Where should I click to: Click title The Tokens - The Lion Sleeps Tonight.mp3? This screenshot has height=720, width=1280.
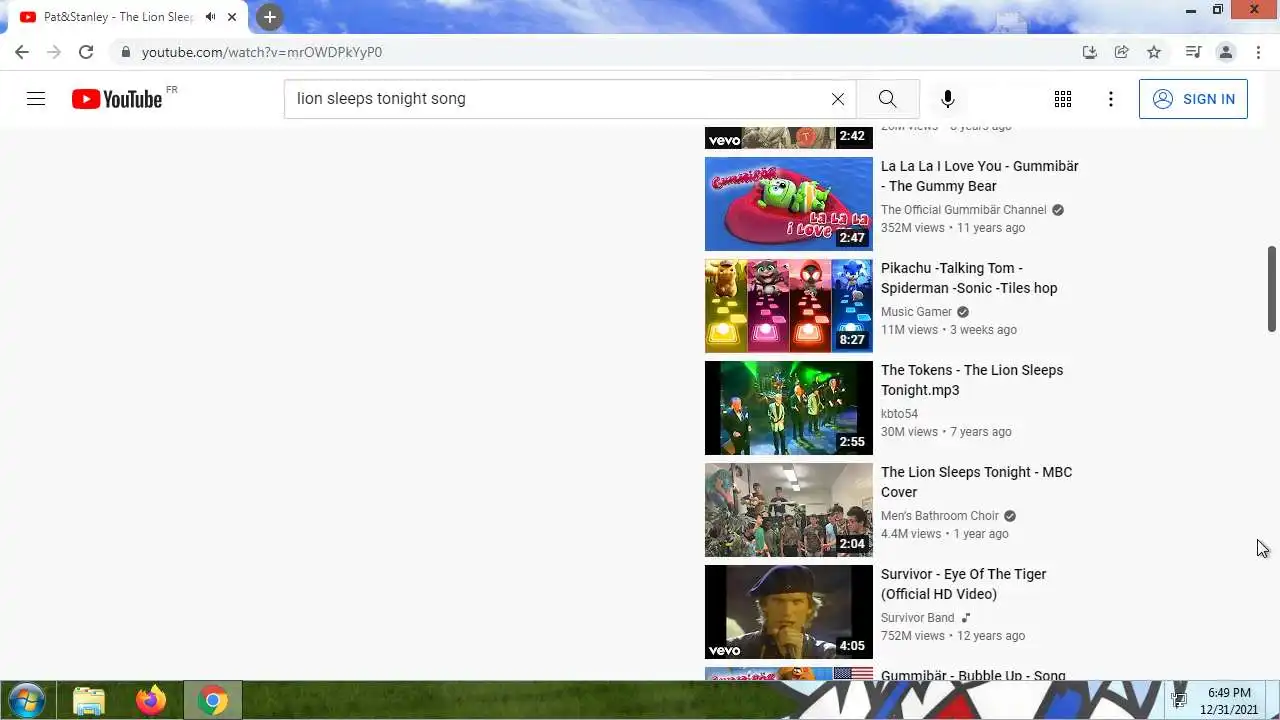972,380
